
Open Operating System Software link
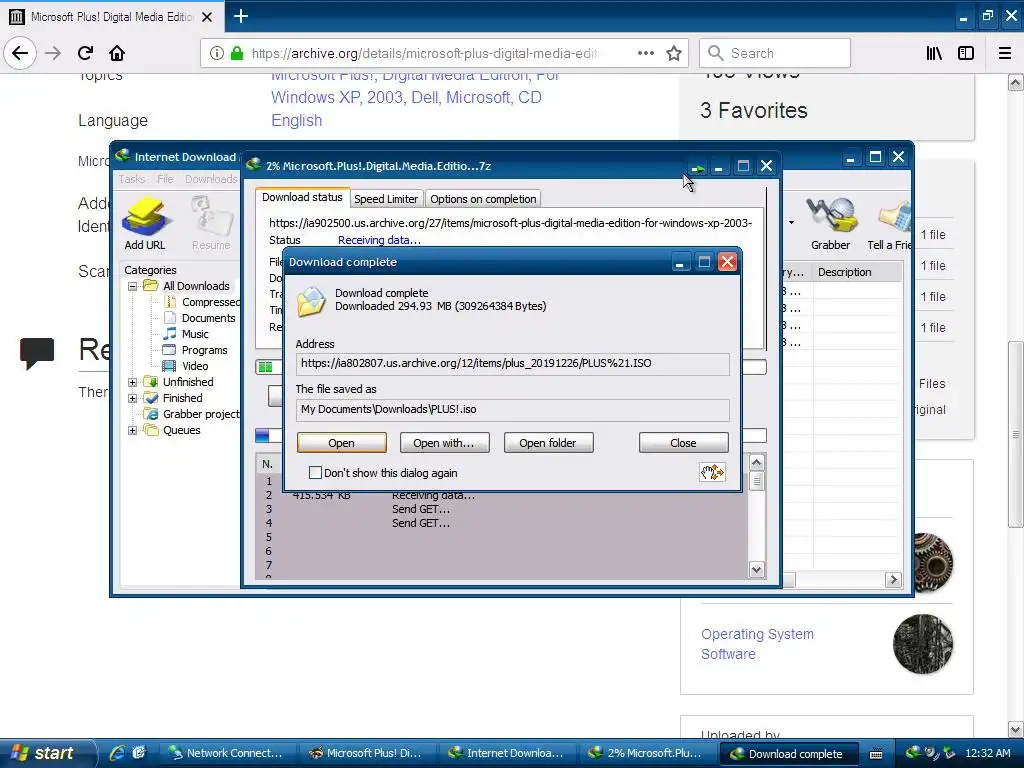click(758, 644)
